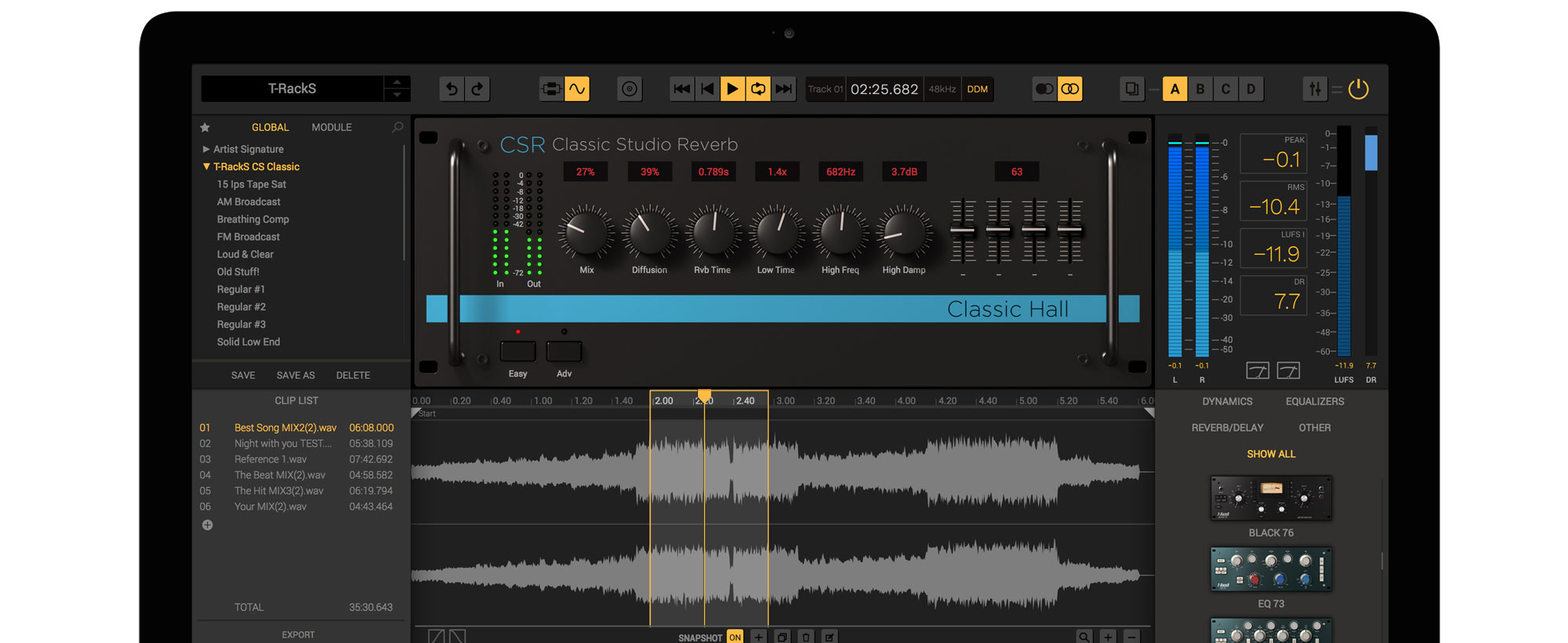Select the single-circle mono toggle icon
The width and height of the screenshot is (1568, 643).
1044,89
